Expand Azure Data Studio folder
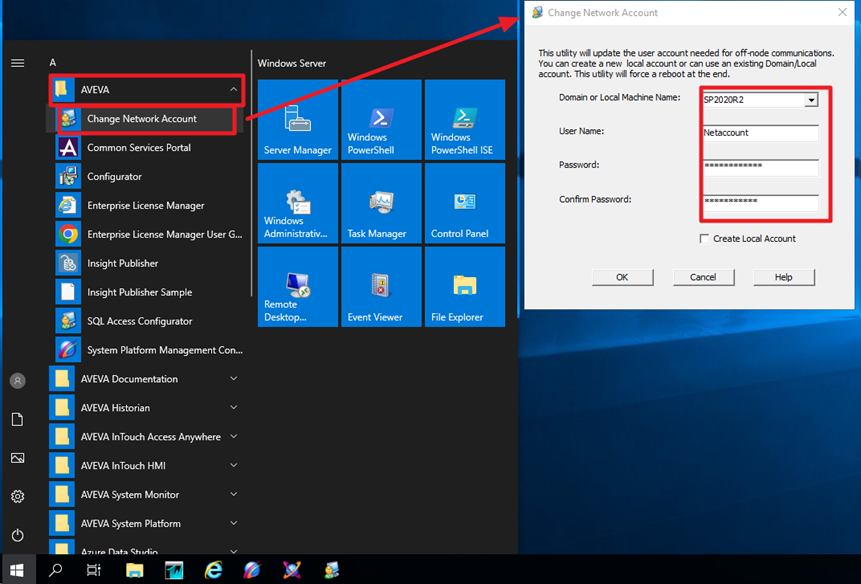 pos(146,547)
